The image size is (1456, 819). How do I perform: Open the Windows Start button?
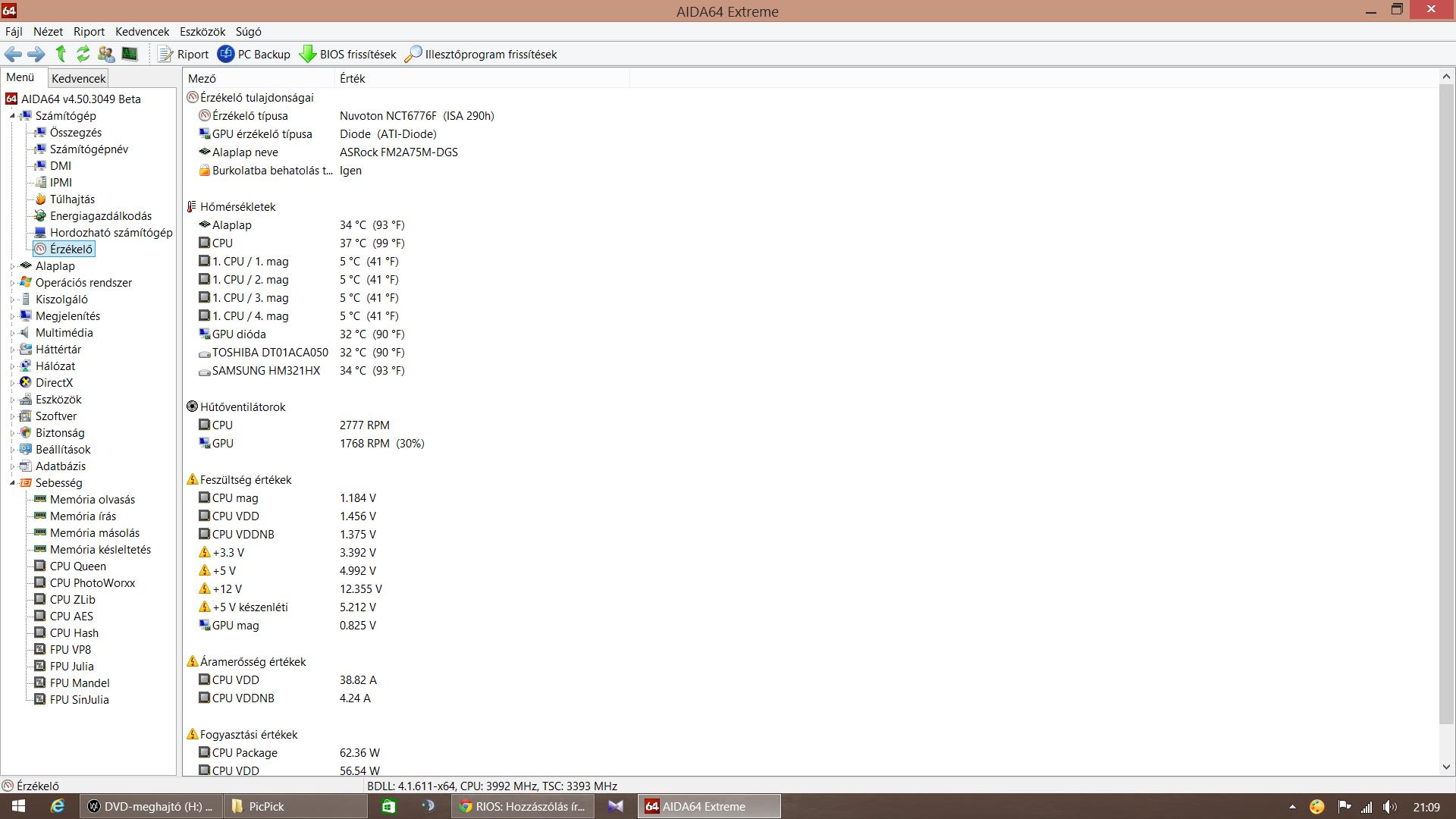pos(18,806)
